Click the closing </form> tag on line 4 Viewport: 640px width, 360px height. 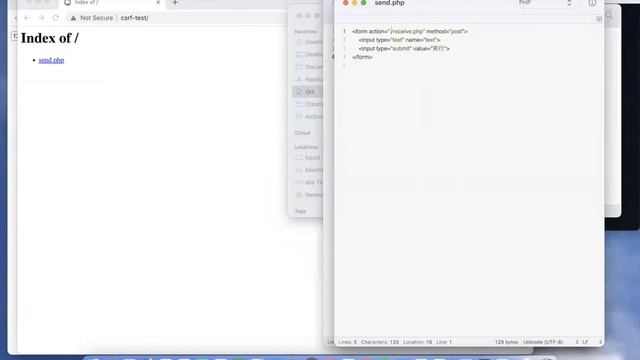[x=362, y=57]
